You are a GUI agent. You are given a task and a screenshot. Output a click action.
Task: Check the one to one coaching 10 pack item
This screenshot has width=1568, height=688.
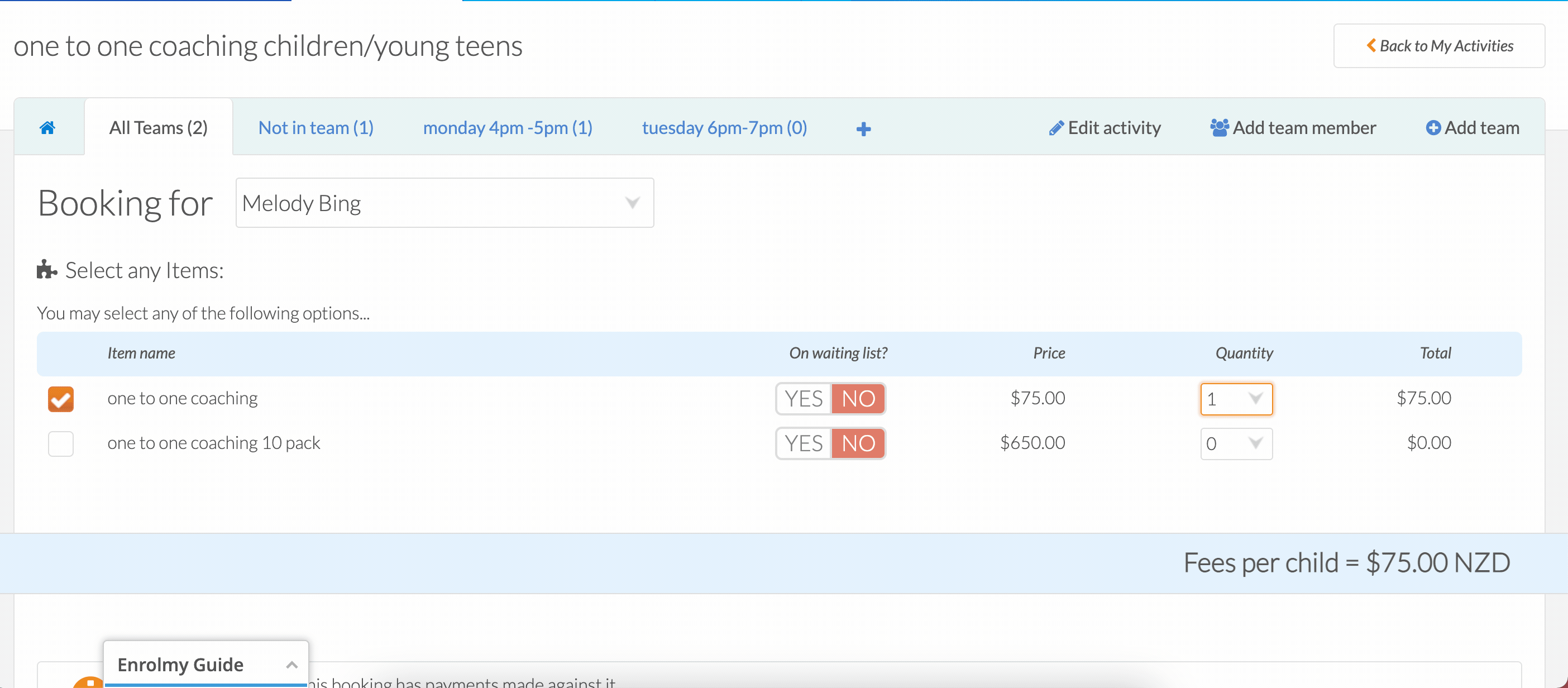click(x=61, y=444)
